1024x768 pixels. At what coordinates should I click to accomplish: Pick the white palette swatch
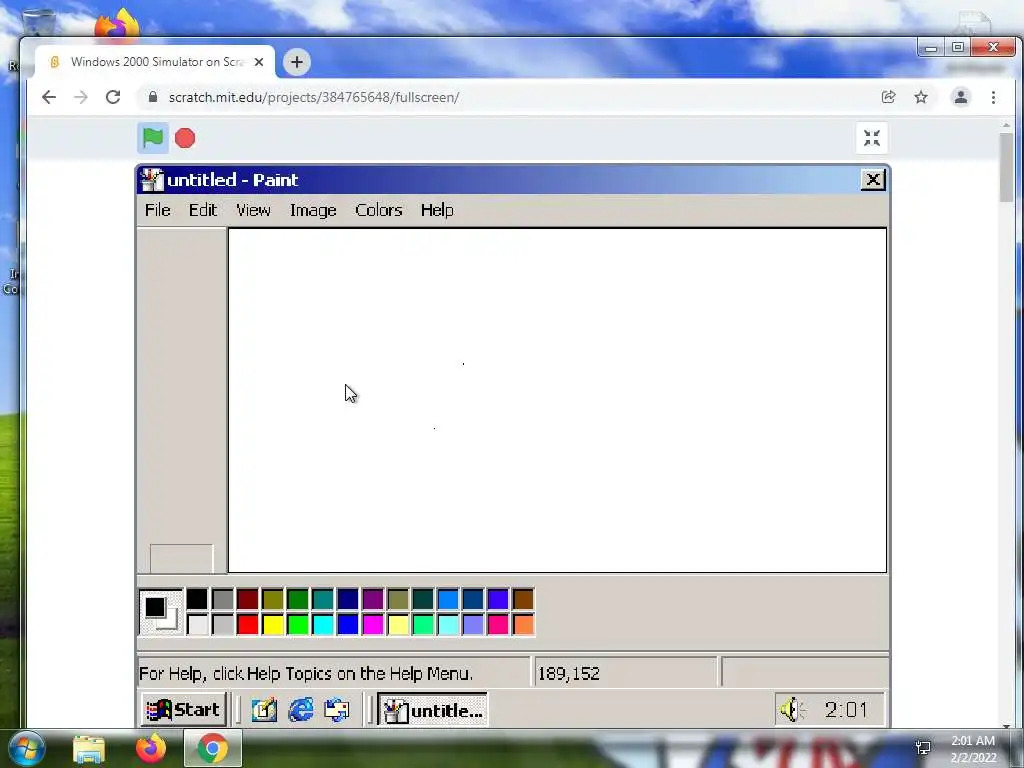tap(197, 624)
